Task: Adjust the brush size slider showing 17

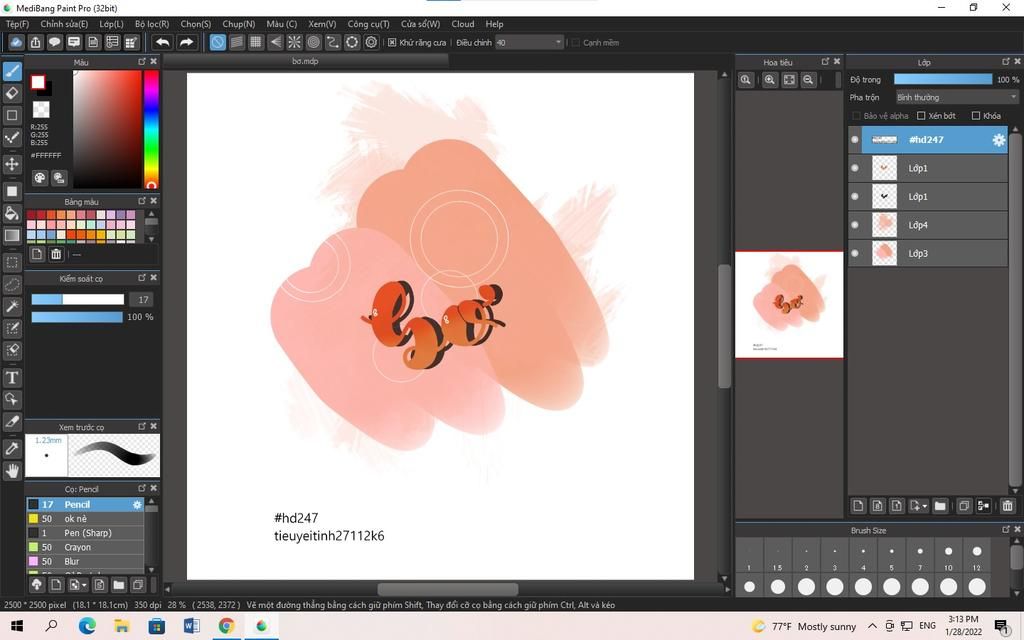Action: click(x=78, y=300)
